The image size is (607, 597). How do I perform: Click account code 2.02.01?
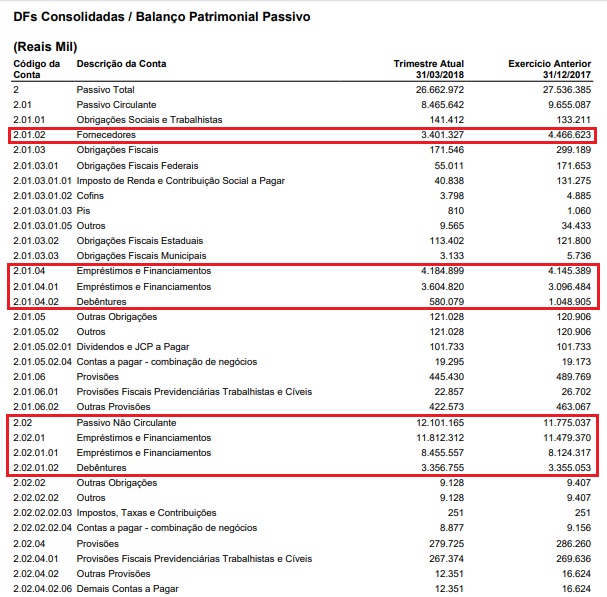(x=29, y=438)
